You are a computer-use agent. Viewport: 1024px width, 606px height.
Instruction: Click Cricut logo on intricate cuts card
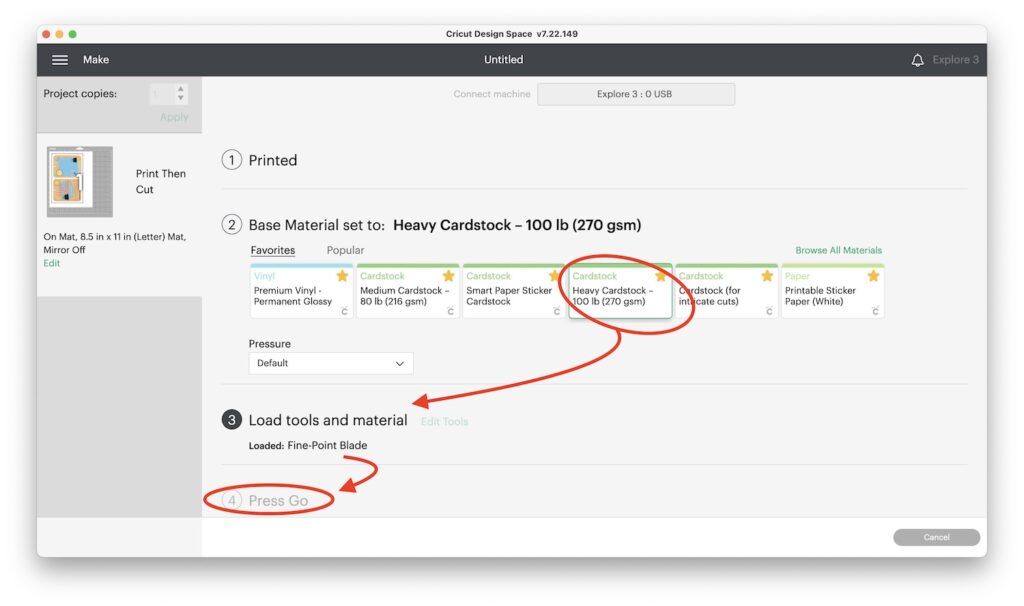[x=769, y=311]
